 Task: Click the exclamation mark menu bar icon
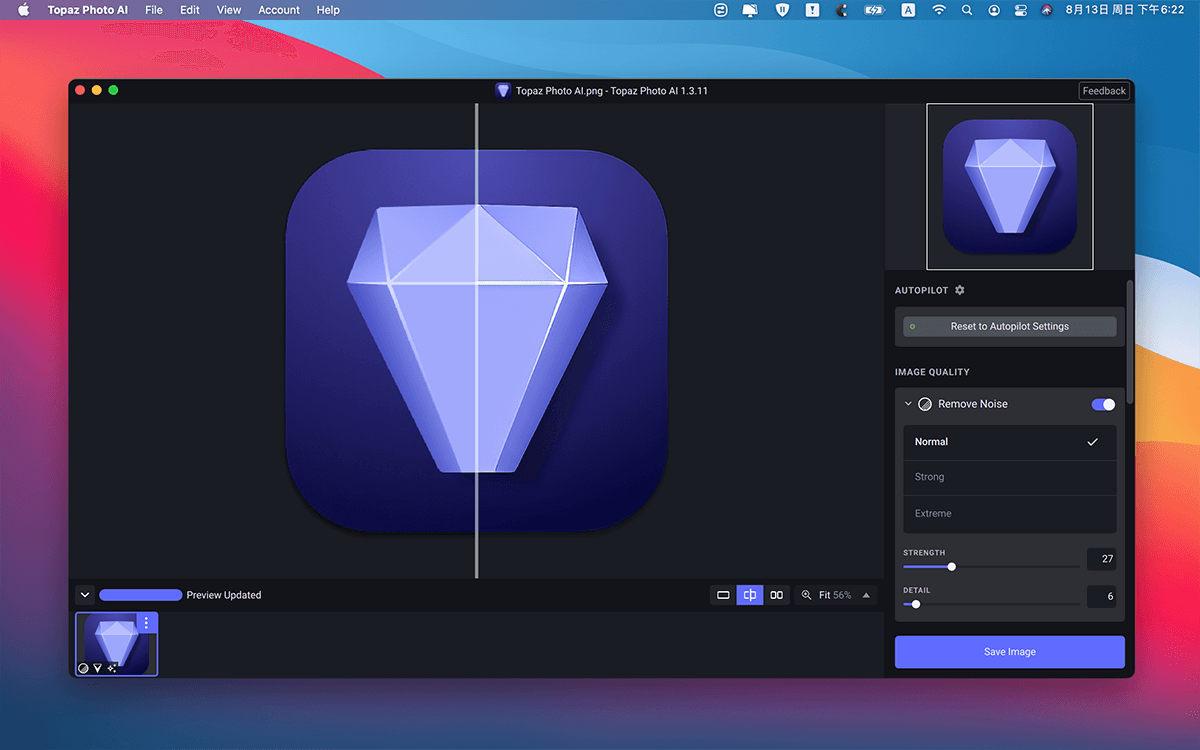click(x=812, y=10)
